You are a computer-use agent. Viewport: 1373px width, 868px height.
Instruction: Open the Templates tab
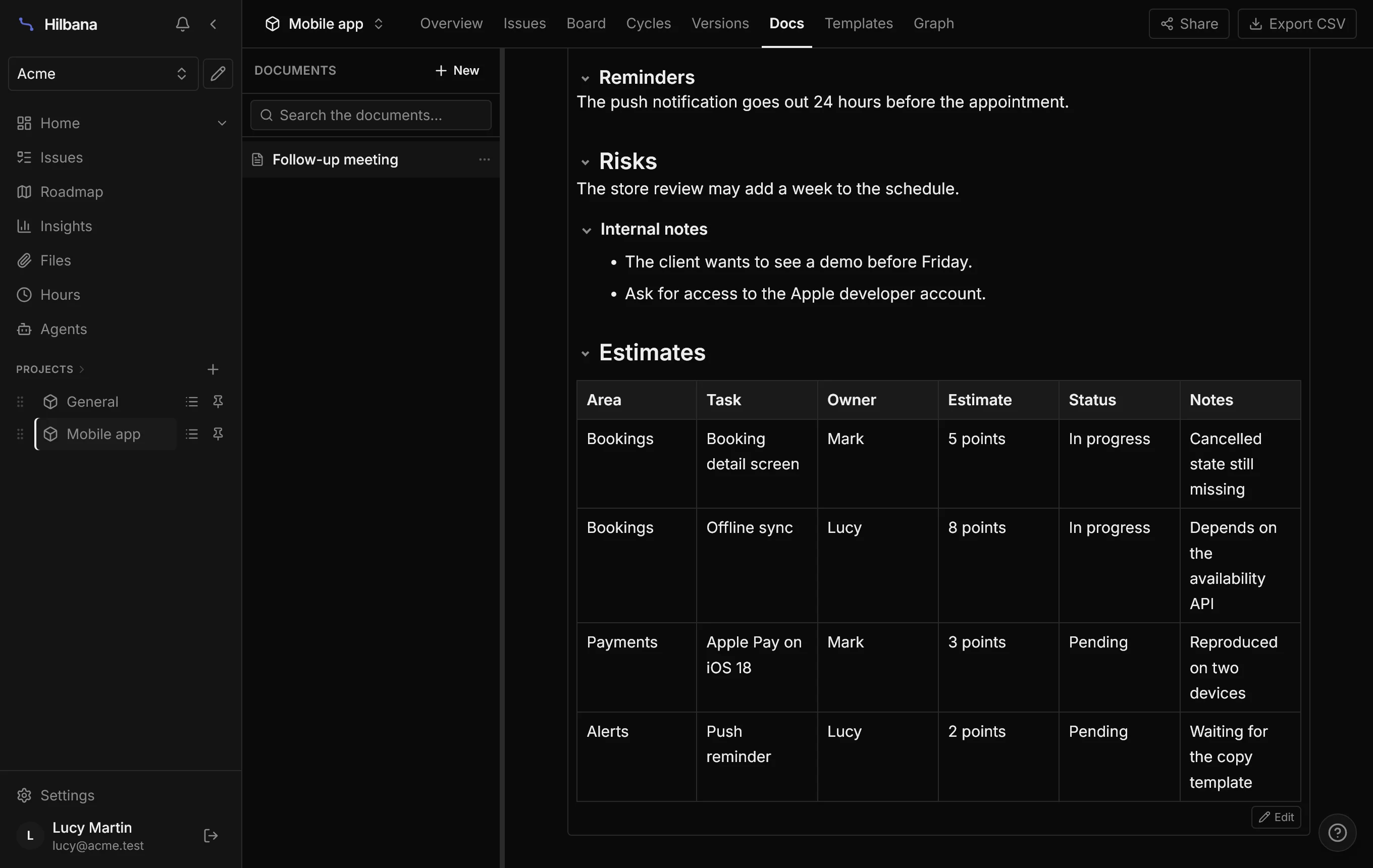(x=858, y=24)
